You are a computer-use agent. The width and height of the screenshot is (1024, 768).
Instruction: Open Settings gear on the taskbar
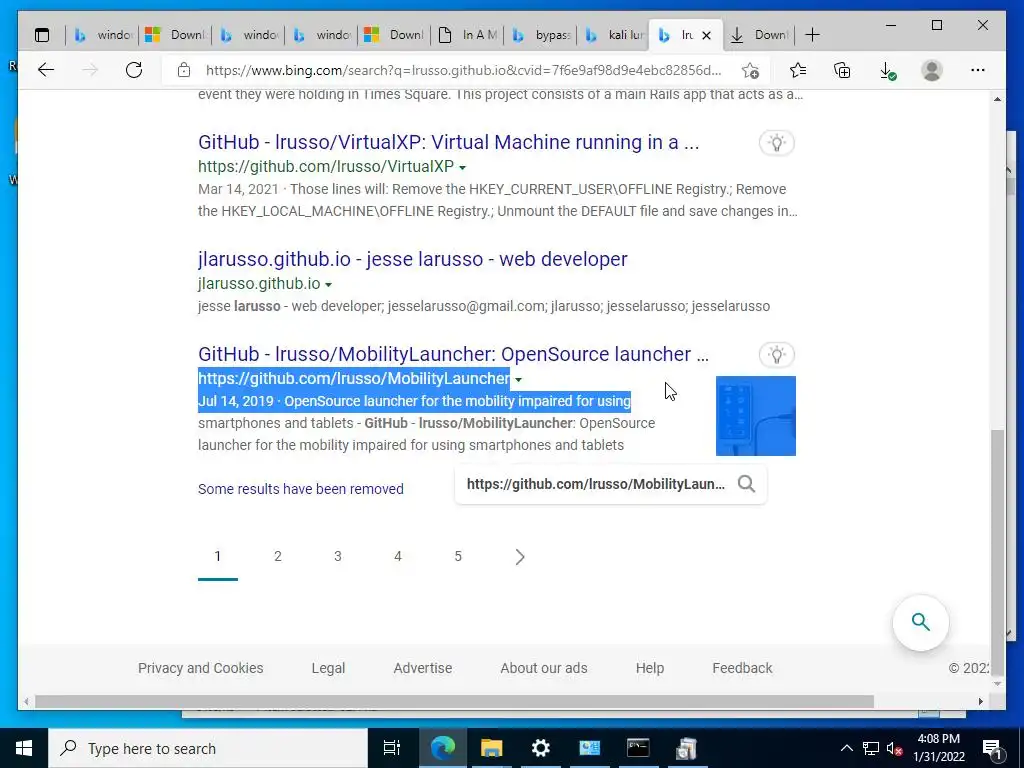(540, 748)
